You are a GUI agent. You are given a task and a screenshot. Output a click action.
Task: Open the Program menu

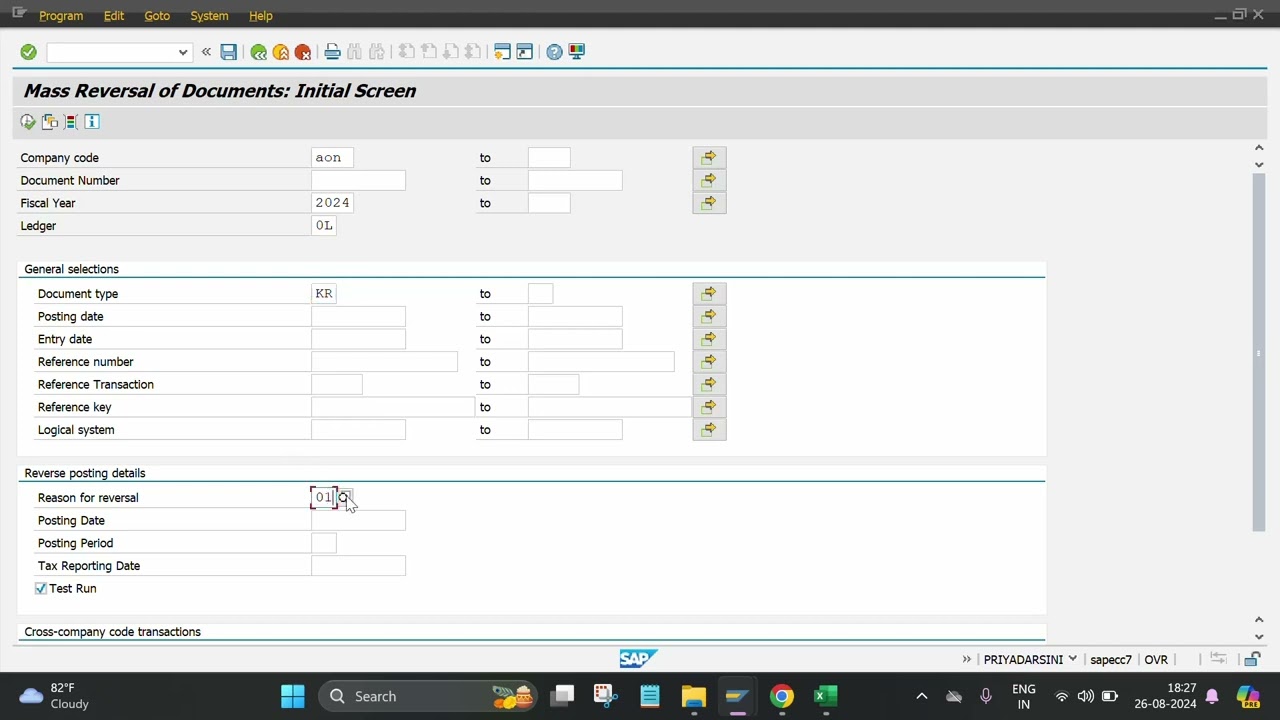pyautogui.click(x=61, y=16)
